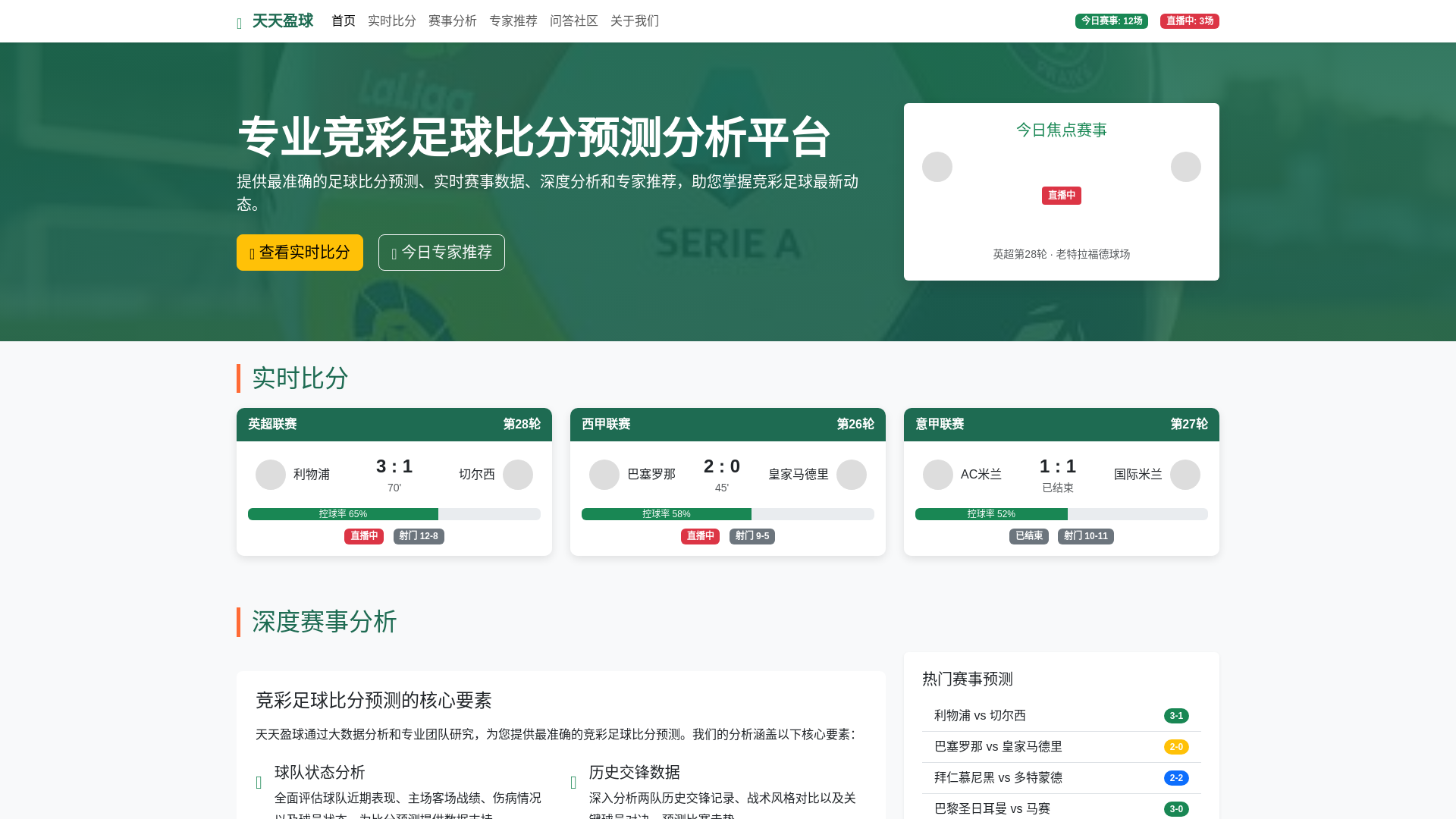Click the icon beside 历史交锋数据
Screen dimensions: 1456x819
[x=573, y=783]
